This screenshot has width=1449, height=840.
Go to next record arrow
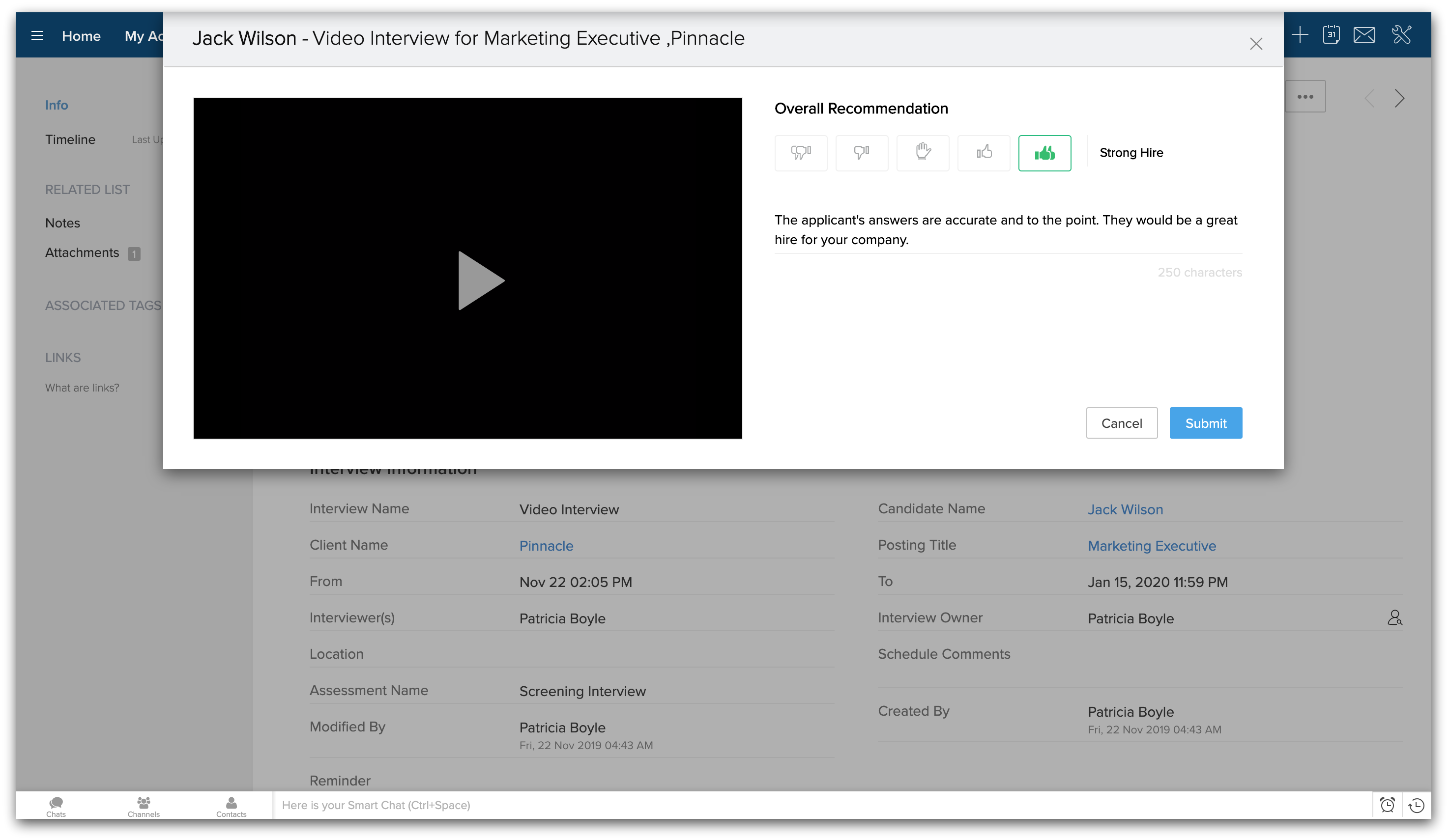[x=1399, y=98]
